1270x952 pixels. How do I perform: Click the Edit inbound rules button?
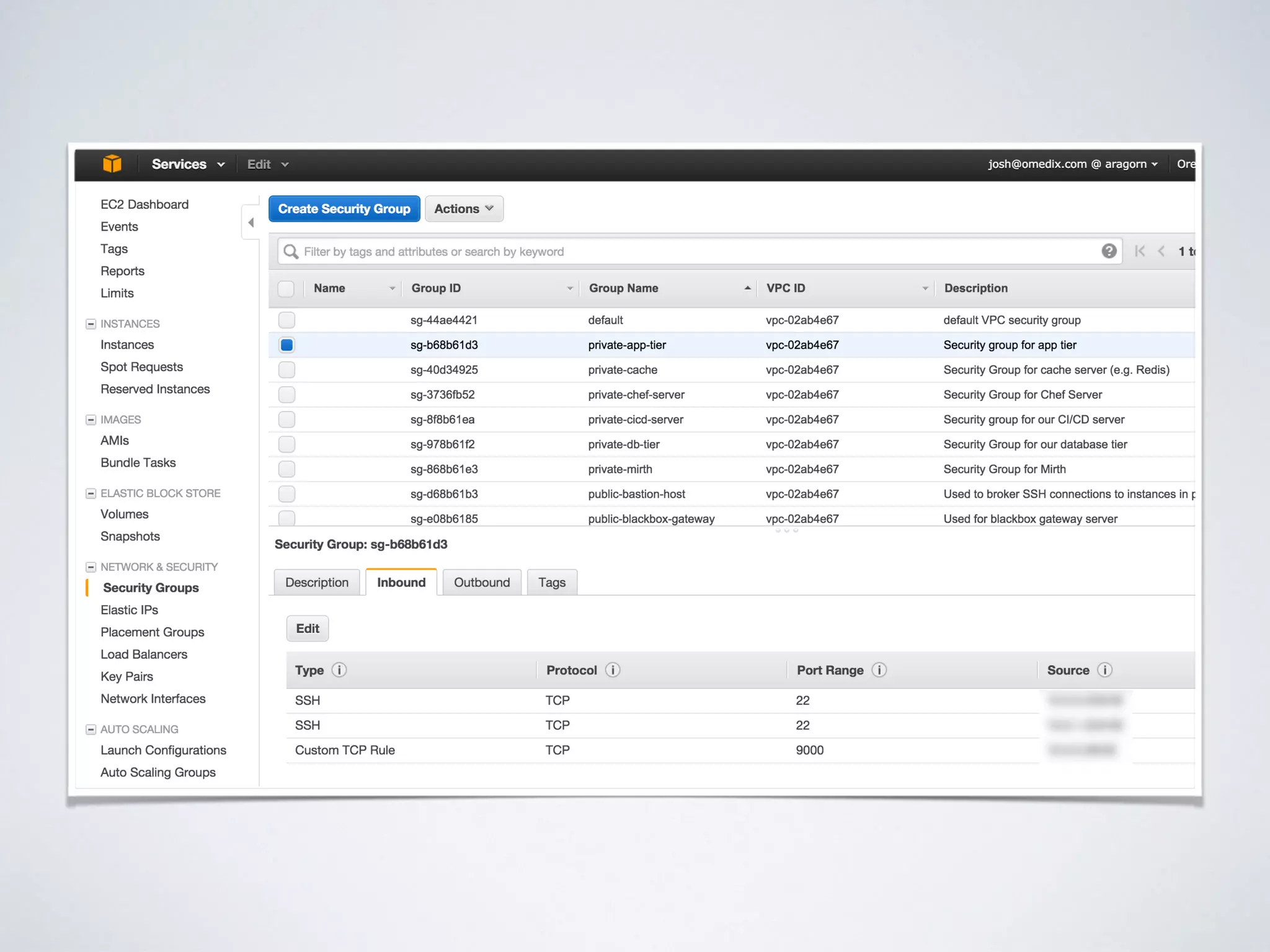pos(308,628)
